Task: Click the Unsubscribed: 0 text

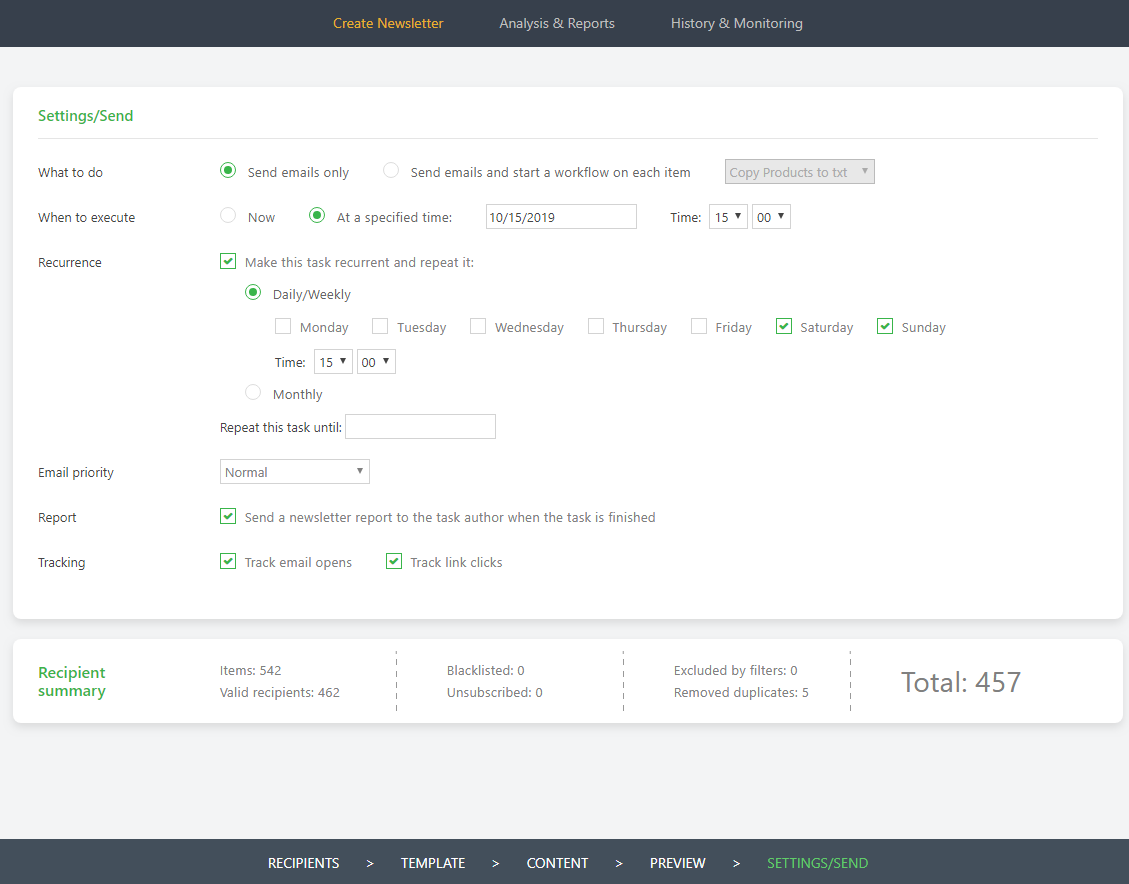Action: (494, 693)
